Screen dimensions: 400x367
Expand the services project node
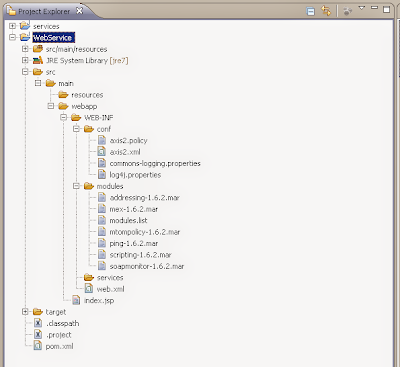12,26
